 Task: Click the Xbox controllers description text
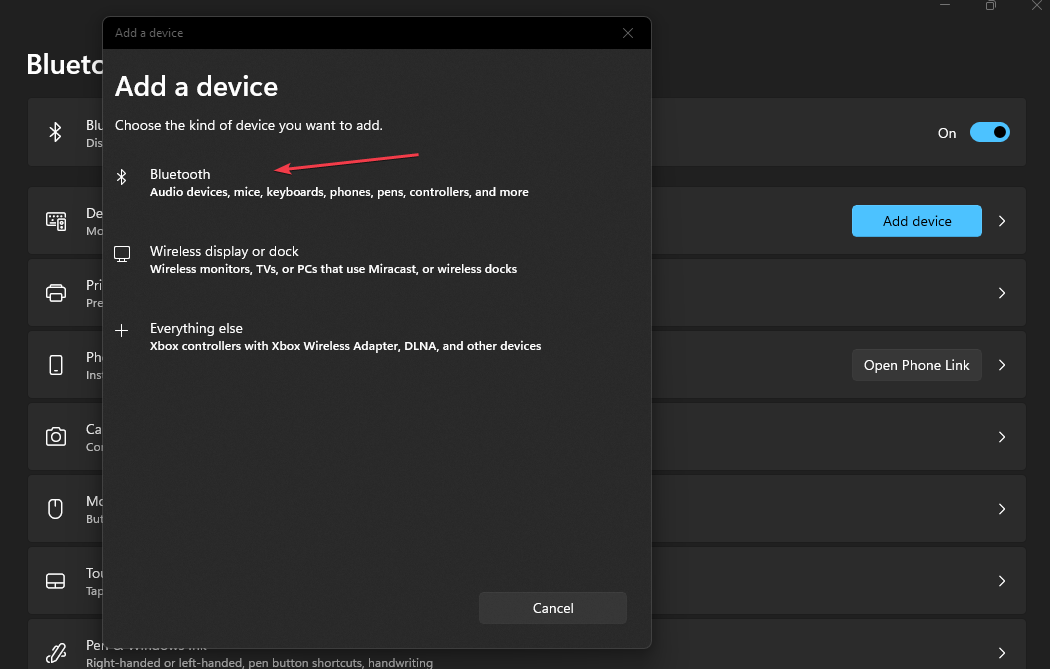coord(346,346)
